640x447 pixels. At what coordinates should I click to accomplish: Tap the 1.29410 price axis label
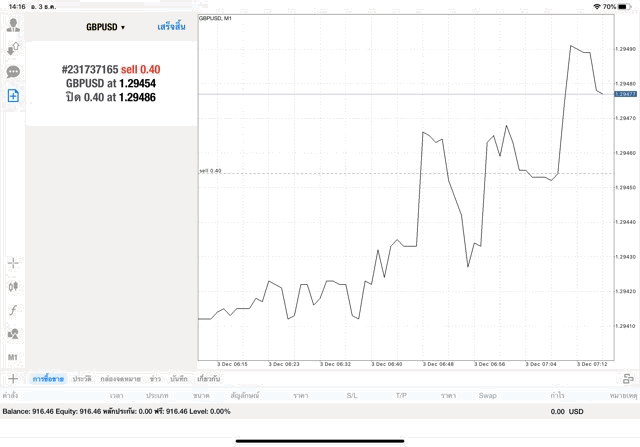(625, 326)
